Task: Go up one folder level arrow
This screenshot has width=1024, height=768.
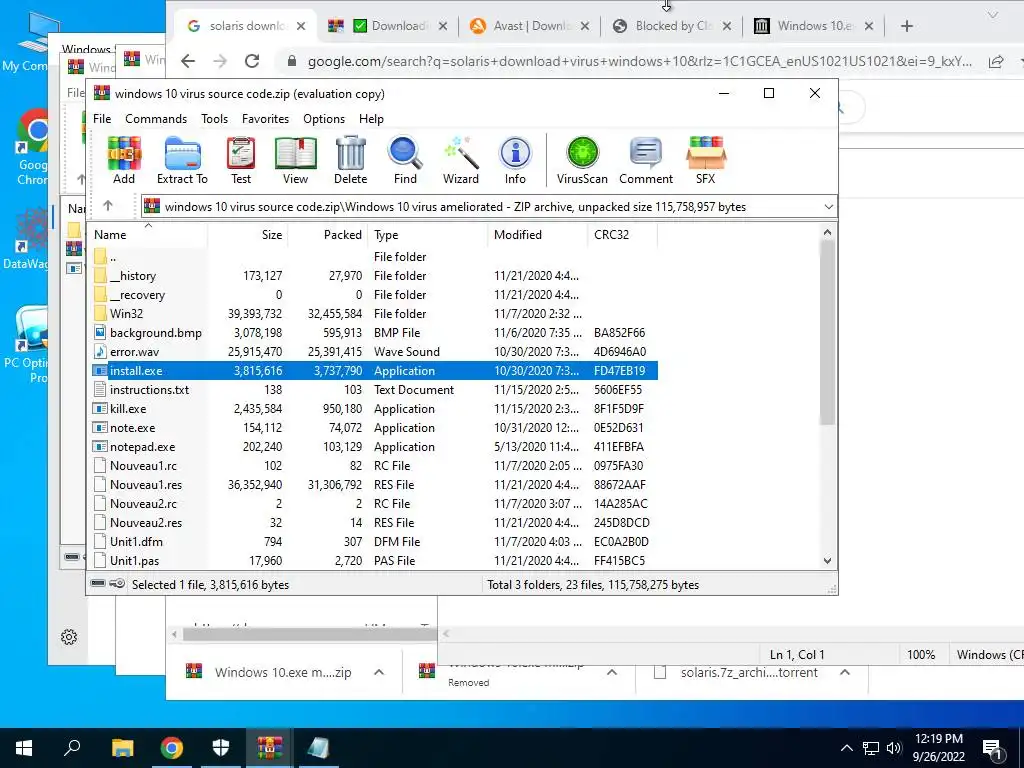Action: [108, 206]
